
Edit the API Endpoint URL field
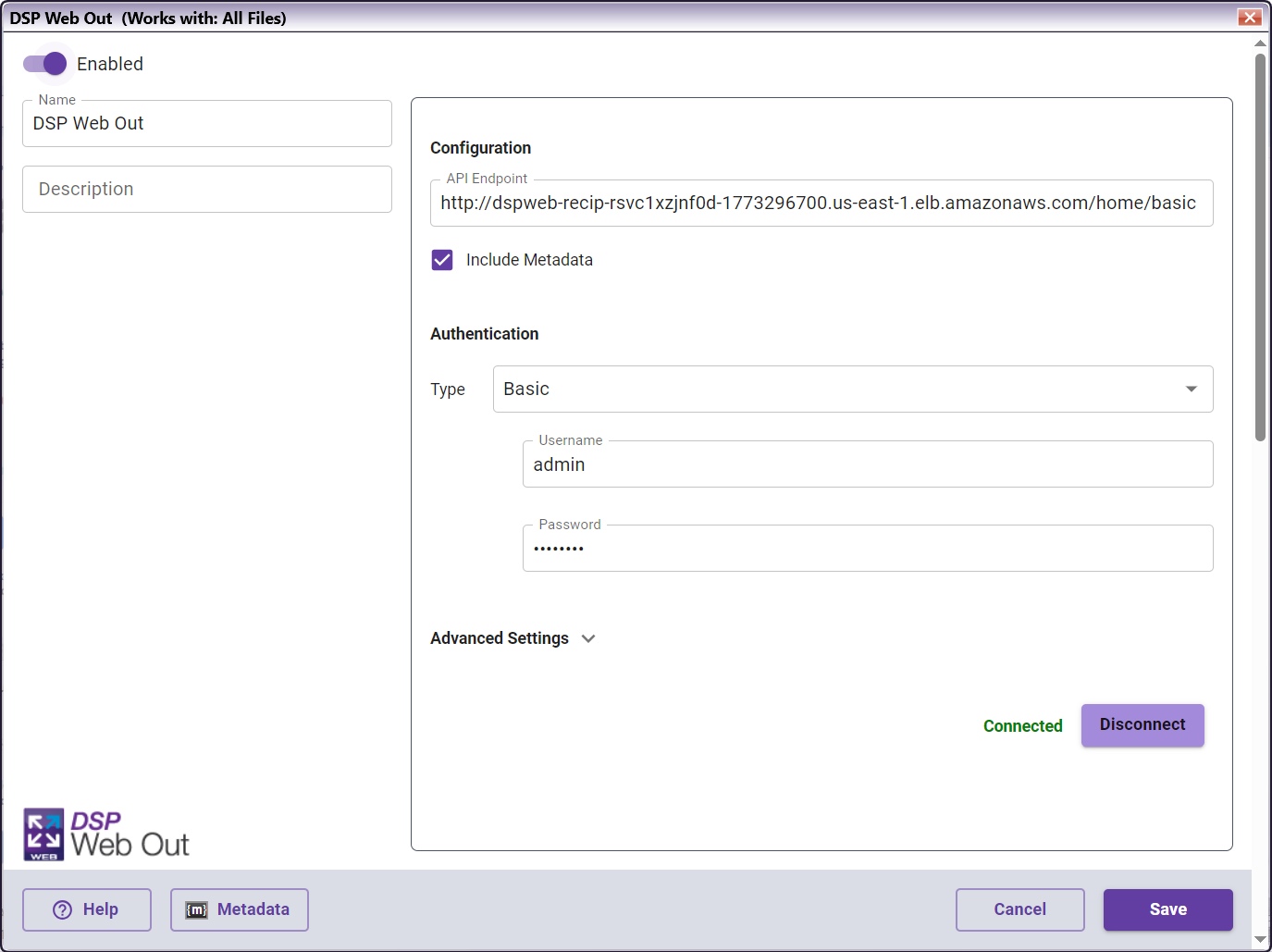pos(821,204)
